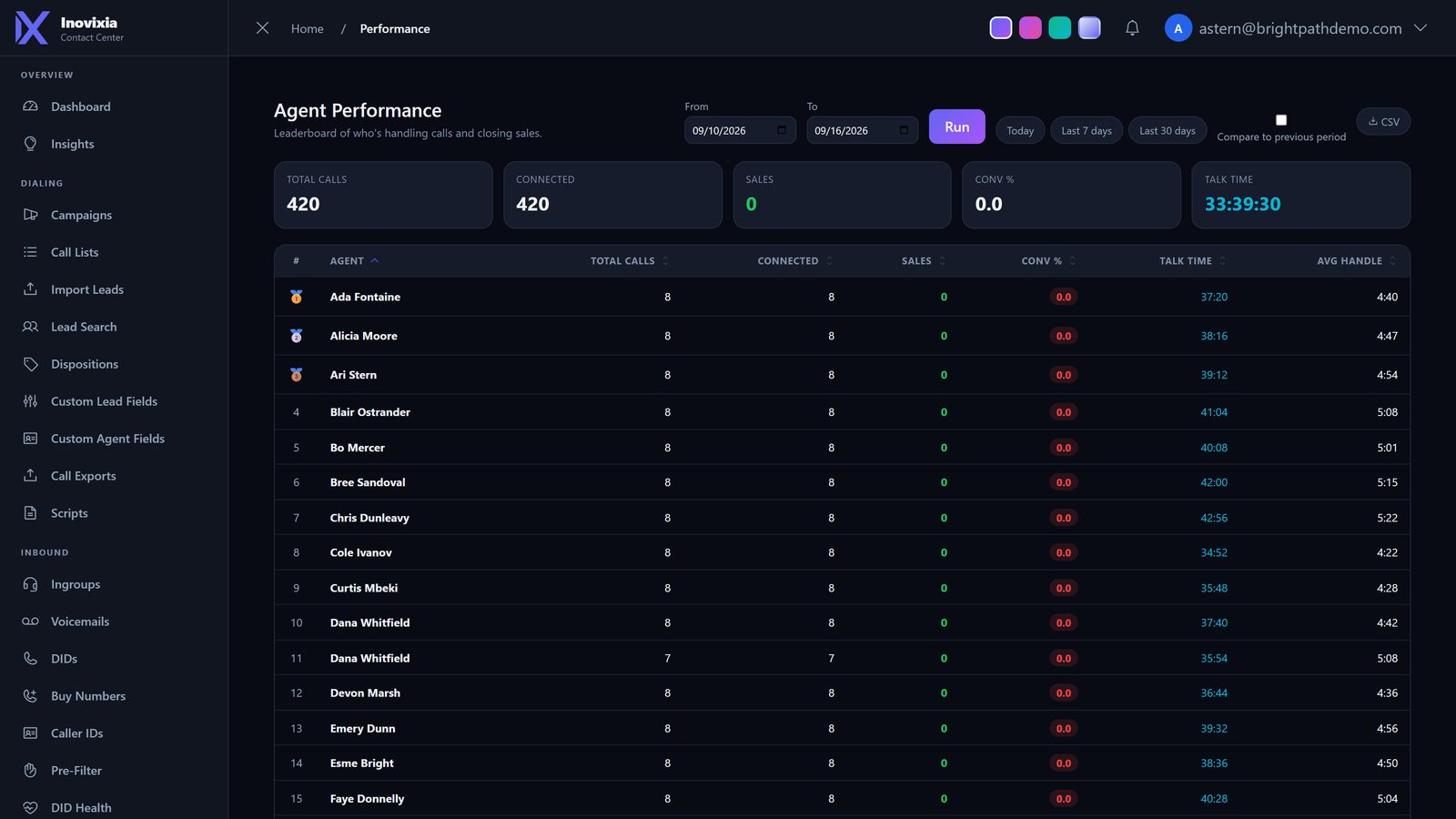1456x819 pixels.
Task: Select the Last 7 days preset
Action: (1087, 130)
